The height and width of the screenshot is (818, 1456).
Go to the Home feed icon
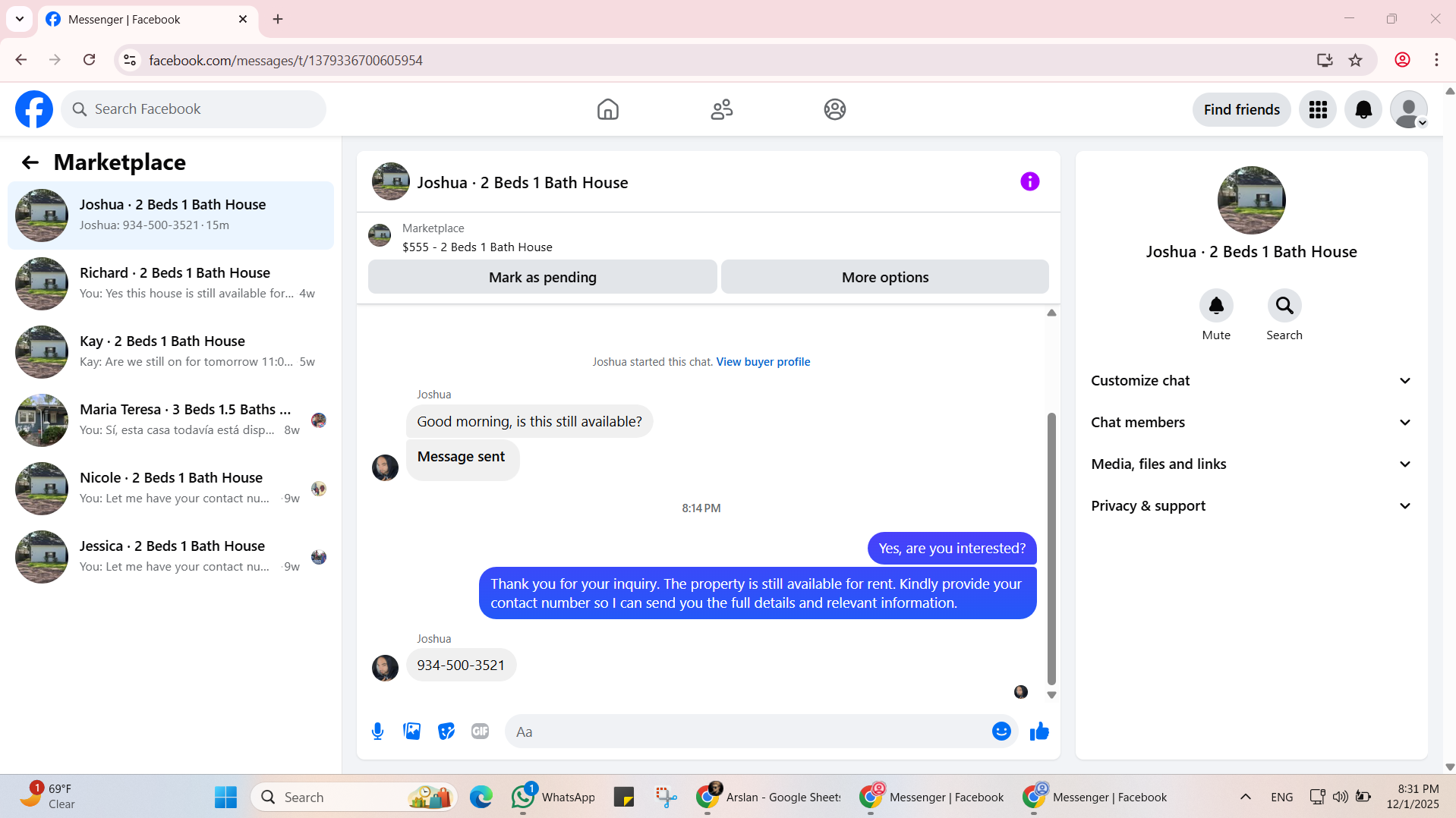pos(607,109)
